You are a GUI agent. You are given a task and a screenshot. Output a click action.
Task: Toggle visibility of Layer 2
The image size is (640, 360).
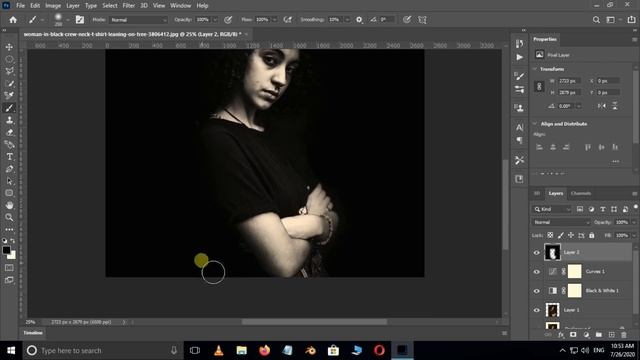537,253
